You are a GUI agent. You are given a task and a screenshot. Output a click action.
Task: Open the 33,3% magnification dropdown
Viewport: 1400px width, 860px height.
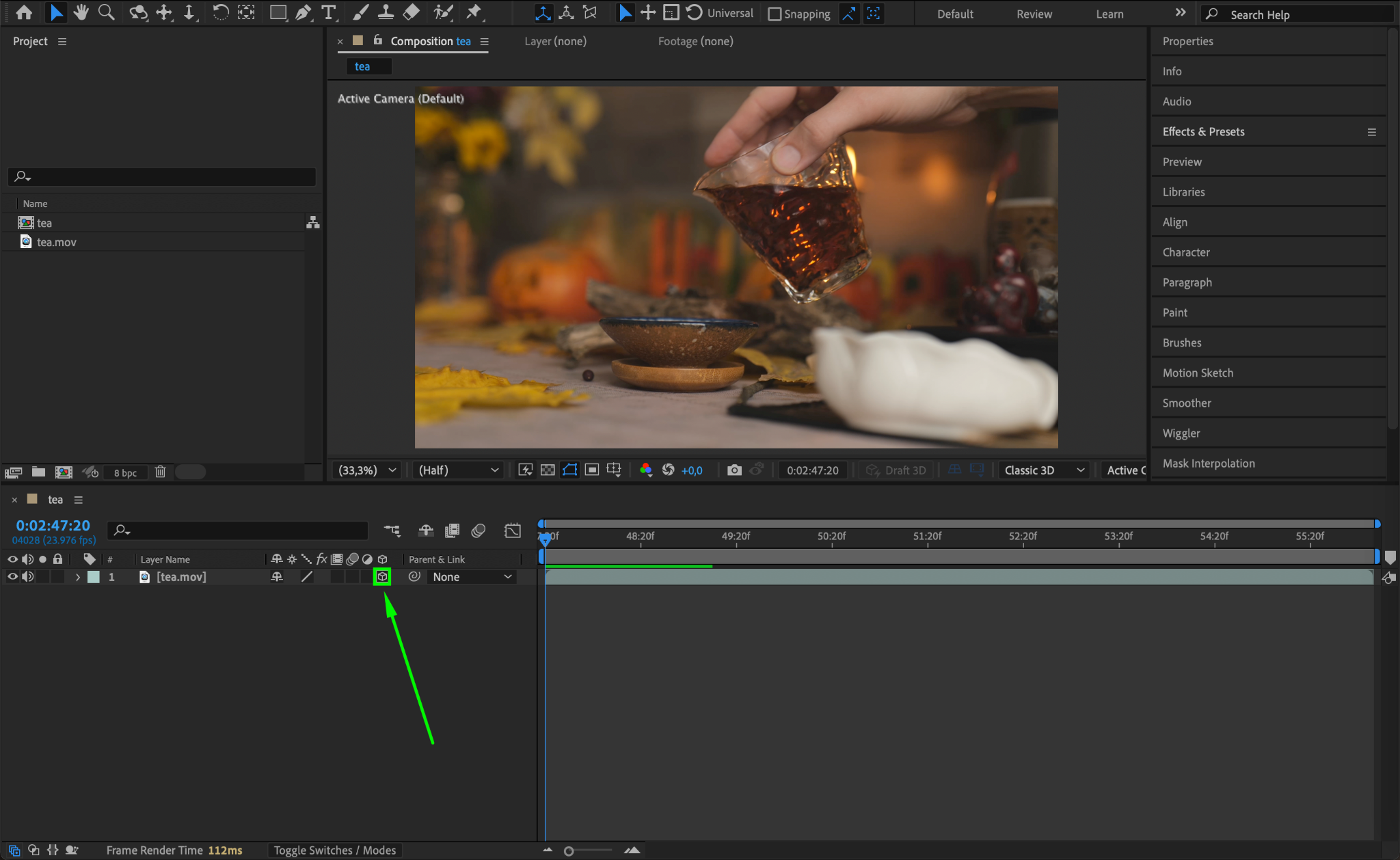coord(367,470)
